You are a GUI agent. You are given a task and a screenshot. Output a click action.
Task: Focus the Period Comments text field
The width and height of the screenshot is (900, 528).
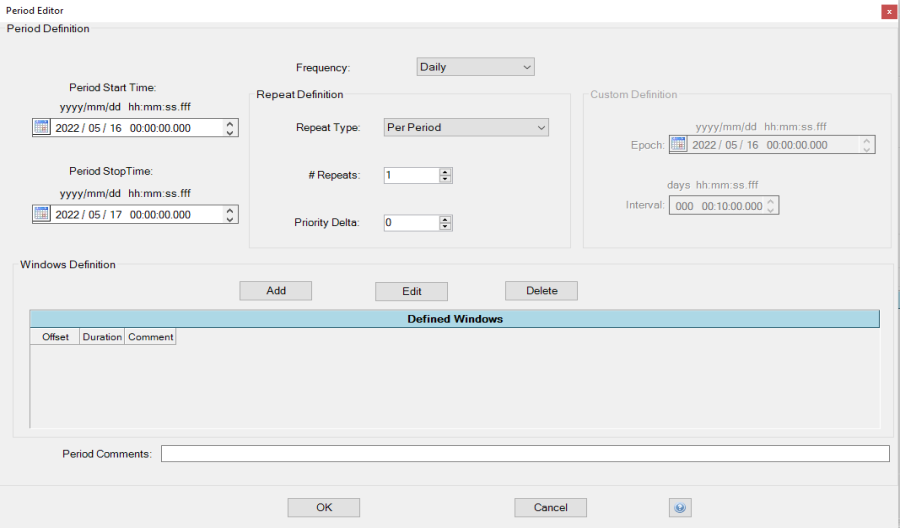524,454
